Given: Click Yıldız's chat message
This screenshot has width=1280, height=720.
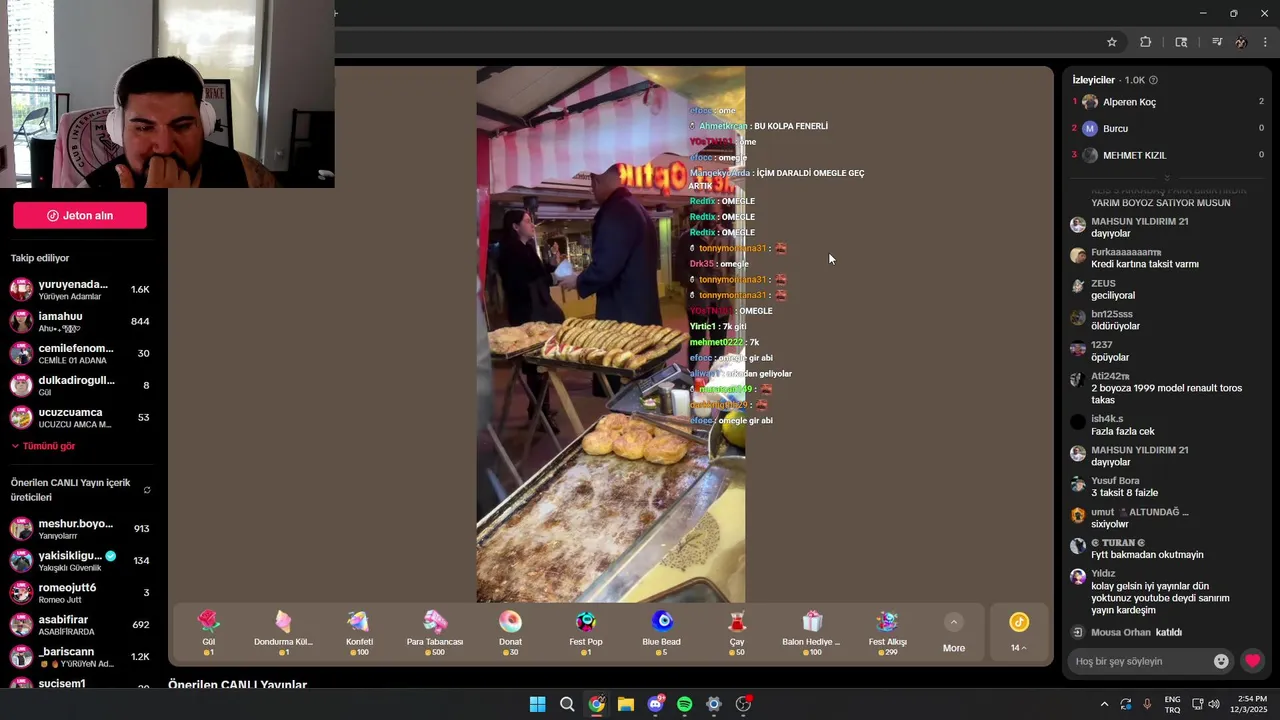Looking at the screenshot, I should [1160, 598].
